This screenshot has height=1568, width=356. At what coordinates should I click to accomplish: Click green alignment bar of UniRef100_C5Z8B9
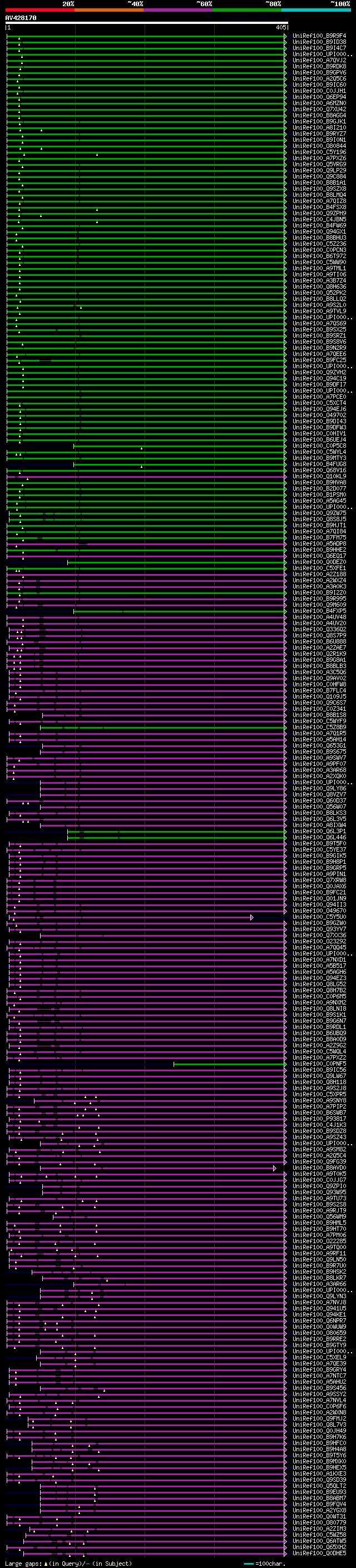(162, 728)
